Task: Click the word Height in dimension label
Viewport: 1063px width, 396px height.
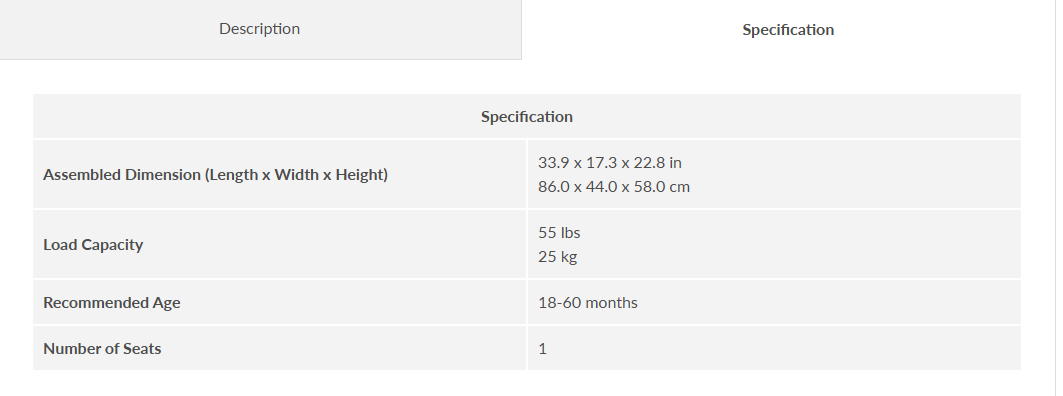Action: [x=358, y=175]
